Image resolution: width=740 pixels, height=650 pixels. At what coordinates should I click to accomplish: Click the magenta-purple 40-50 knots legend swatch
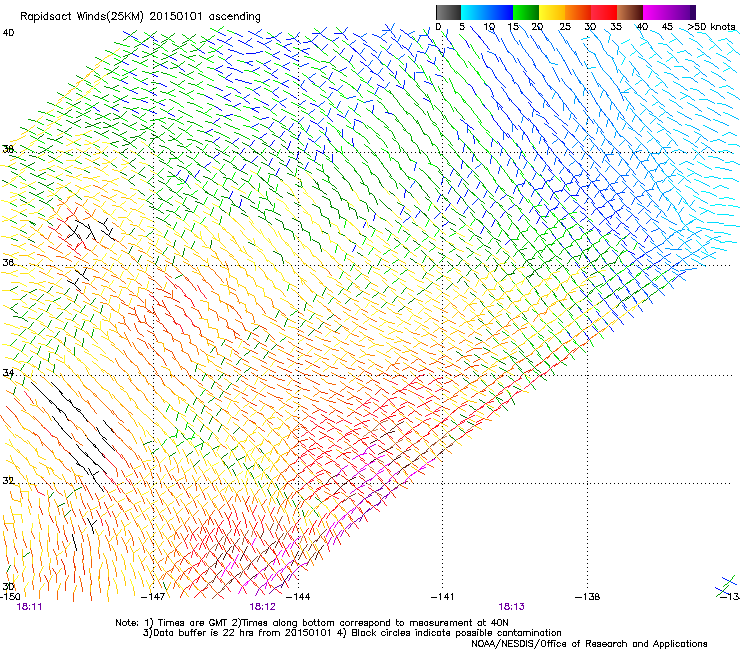pyautogui.click(x=669, y=12)
